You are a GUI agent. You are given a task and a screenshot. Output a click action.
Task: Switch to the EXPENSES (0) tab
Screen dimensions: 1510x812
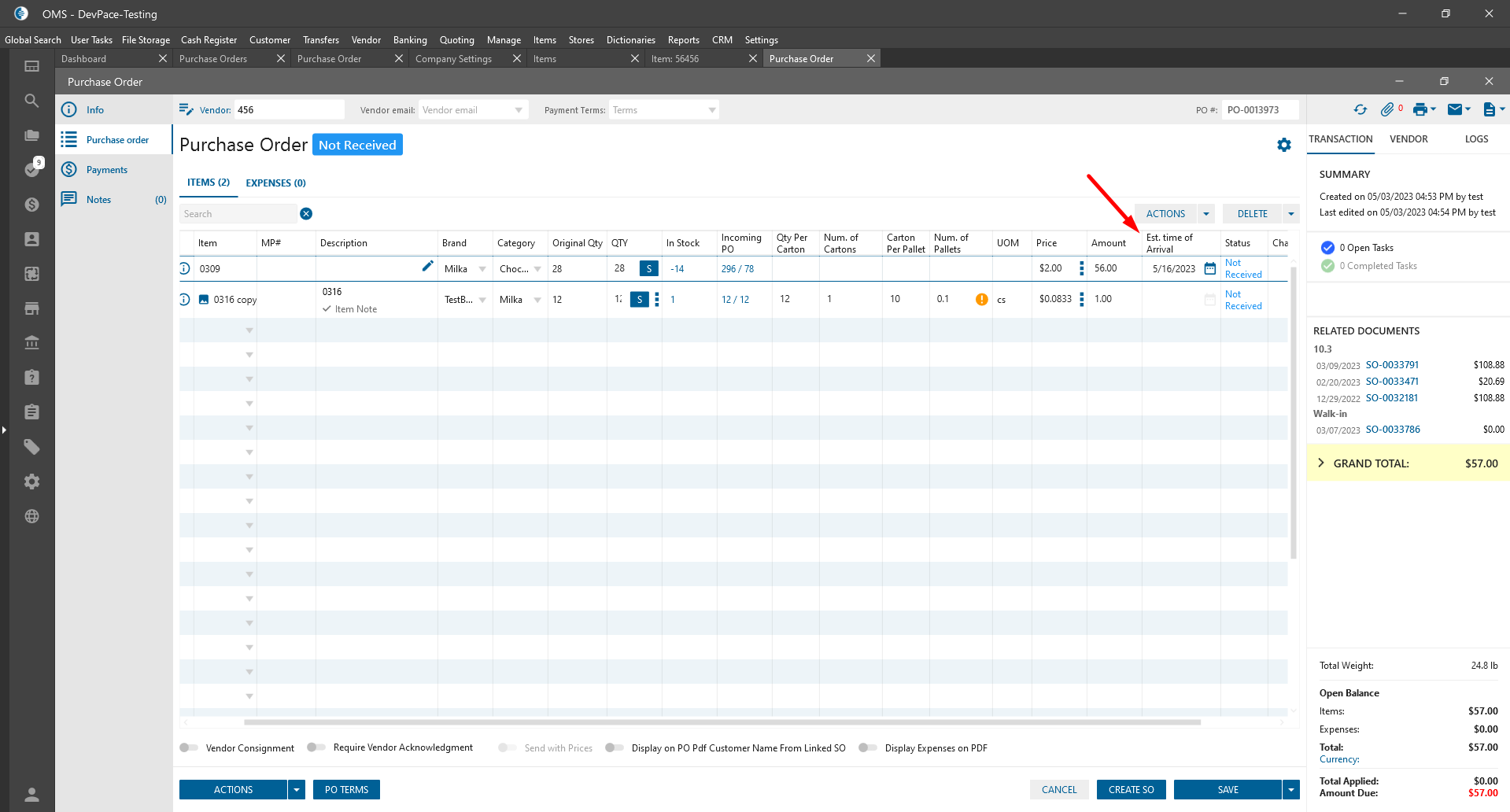[x=275, y=183]
